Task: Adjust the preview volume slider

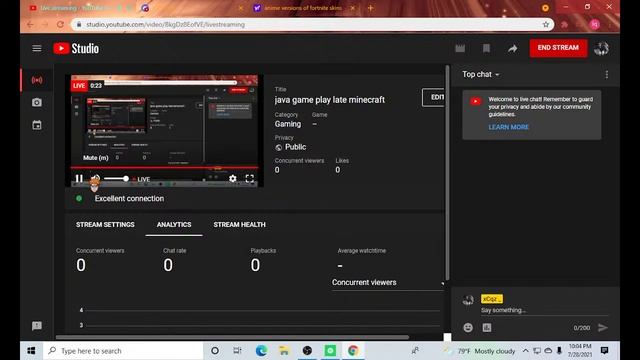Action: click(116, 178)
